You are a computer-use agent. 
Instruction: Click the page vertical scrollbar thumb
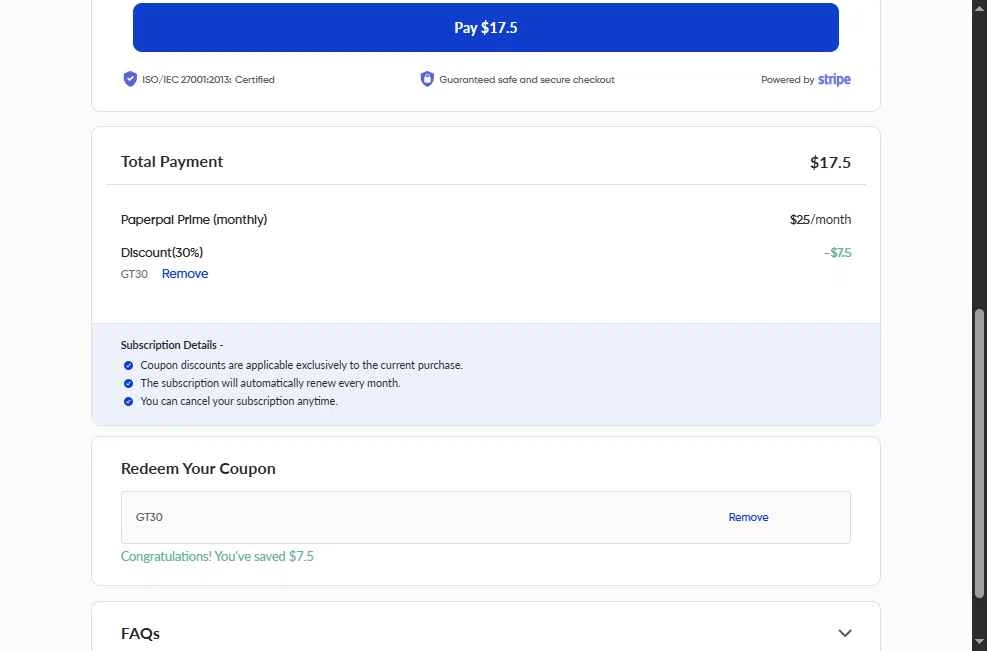tap(979, 453)
